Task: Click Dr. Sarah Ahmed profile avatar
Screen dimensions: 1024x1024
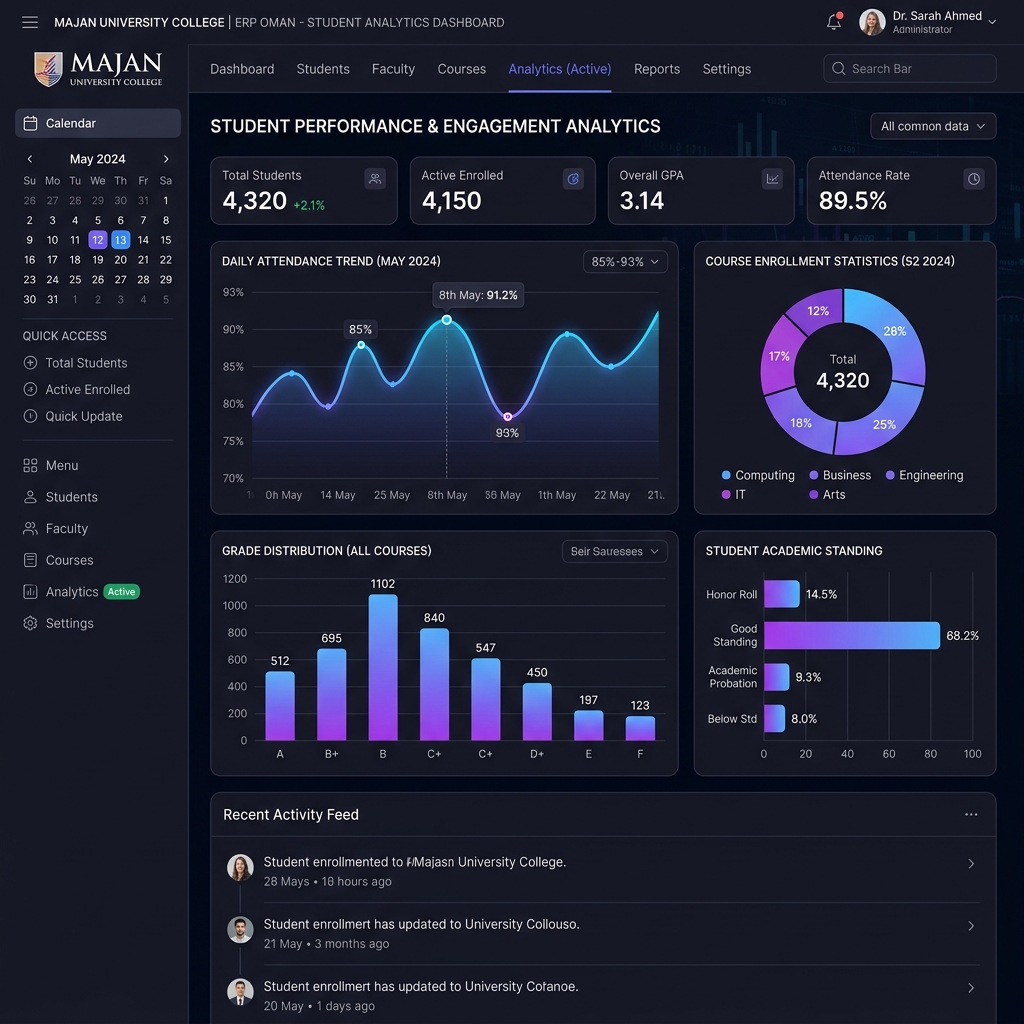Action: tap(872, 22)
